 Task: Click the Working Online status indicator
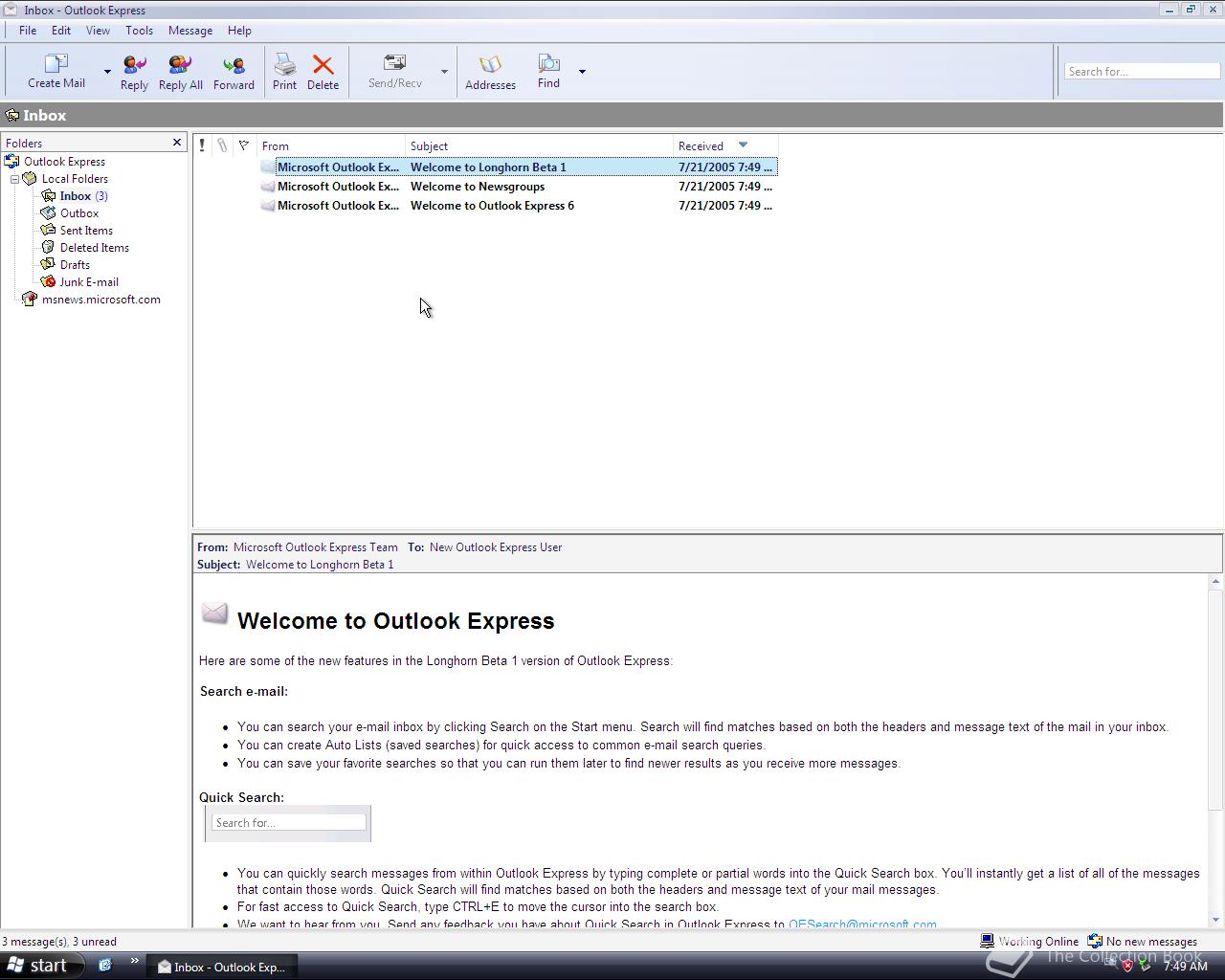(x=1029, y=942)
